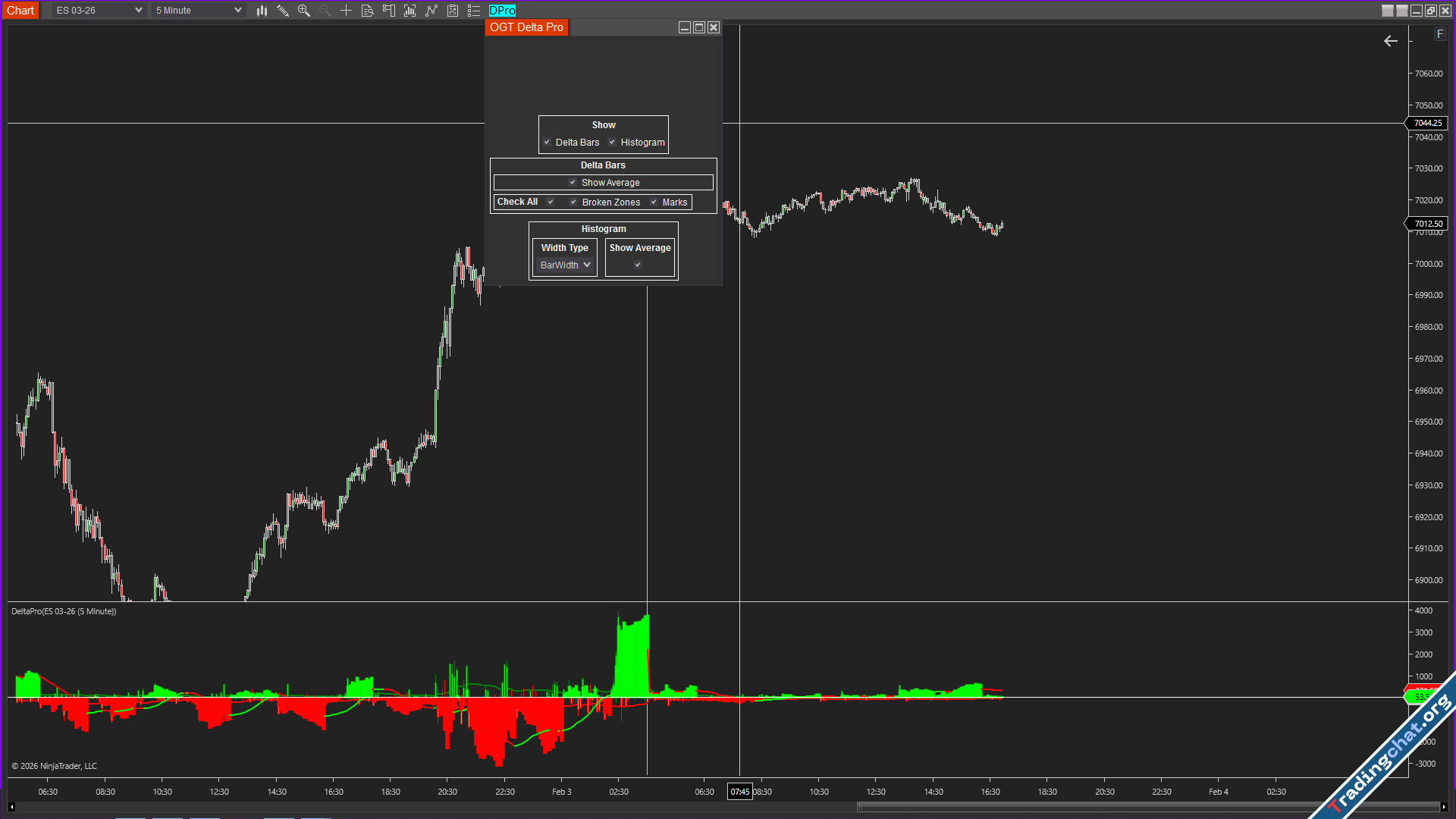The width and height of the screenshot is (1456, 819).
Task: Open the Chart Trader icon
Action: (389, 11)
